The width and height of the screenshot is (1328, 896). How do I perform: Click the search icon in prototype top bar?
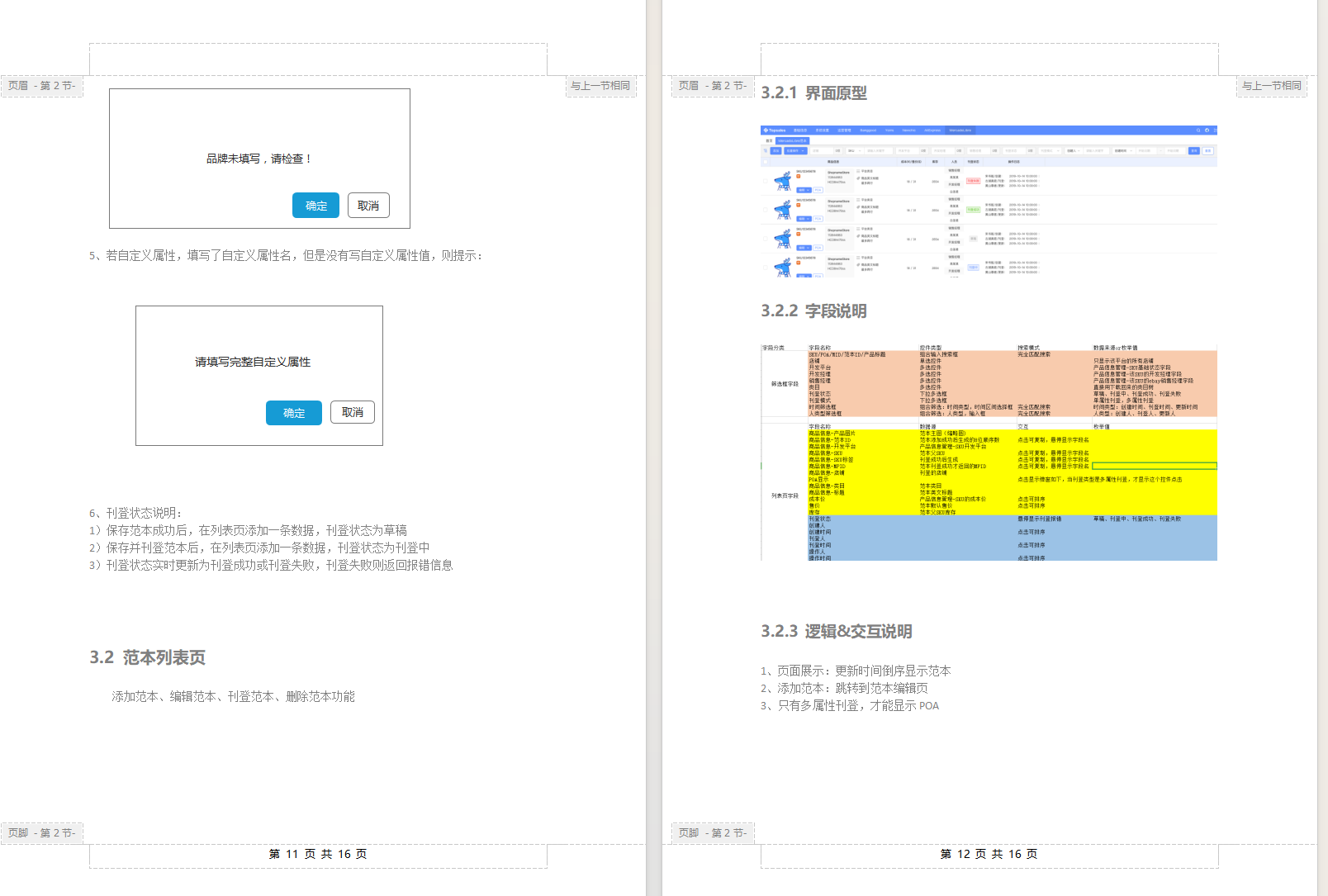[1198, 130]
